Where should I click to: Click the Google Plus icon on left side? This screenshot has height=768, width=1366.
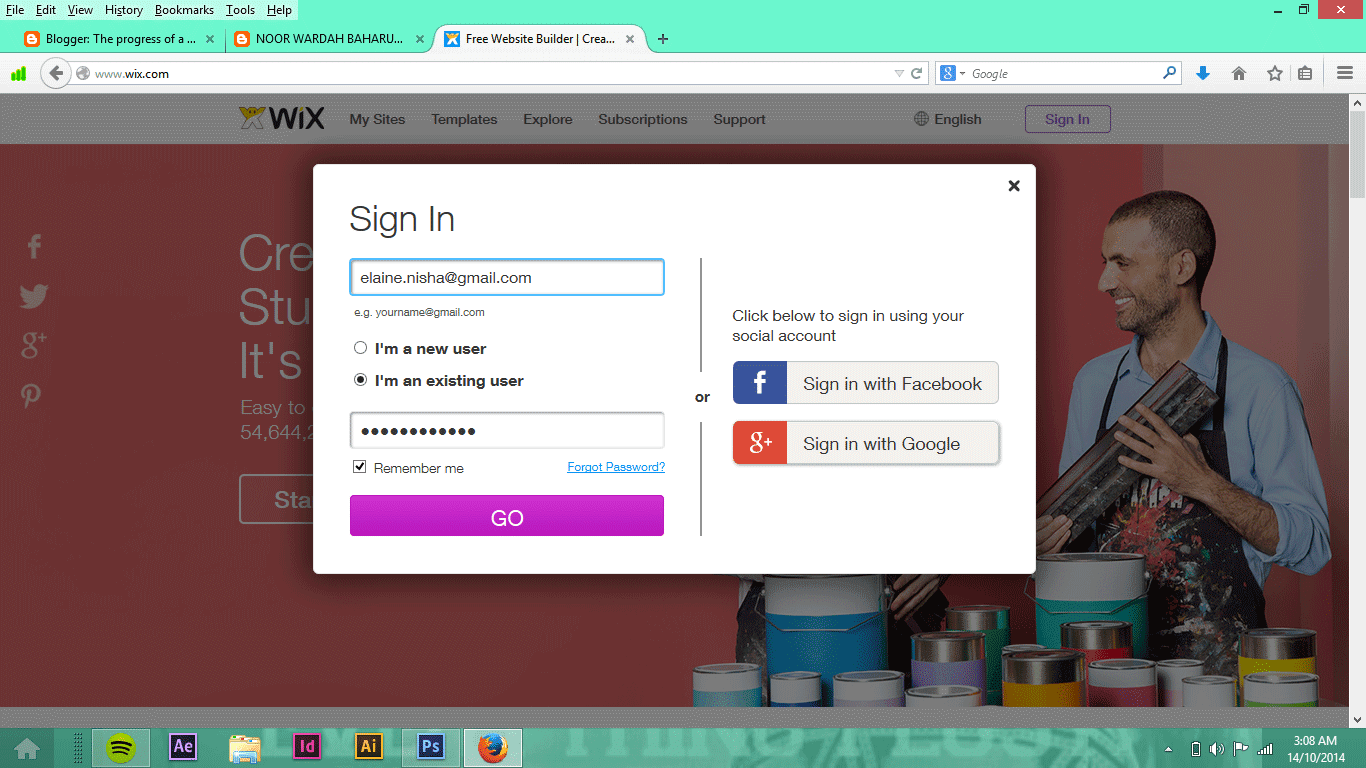pyautogui.click(x=34, y=345)
